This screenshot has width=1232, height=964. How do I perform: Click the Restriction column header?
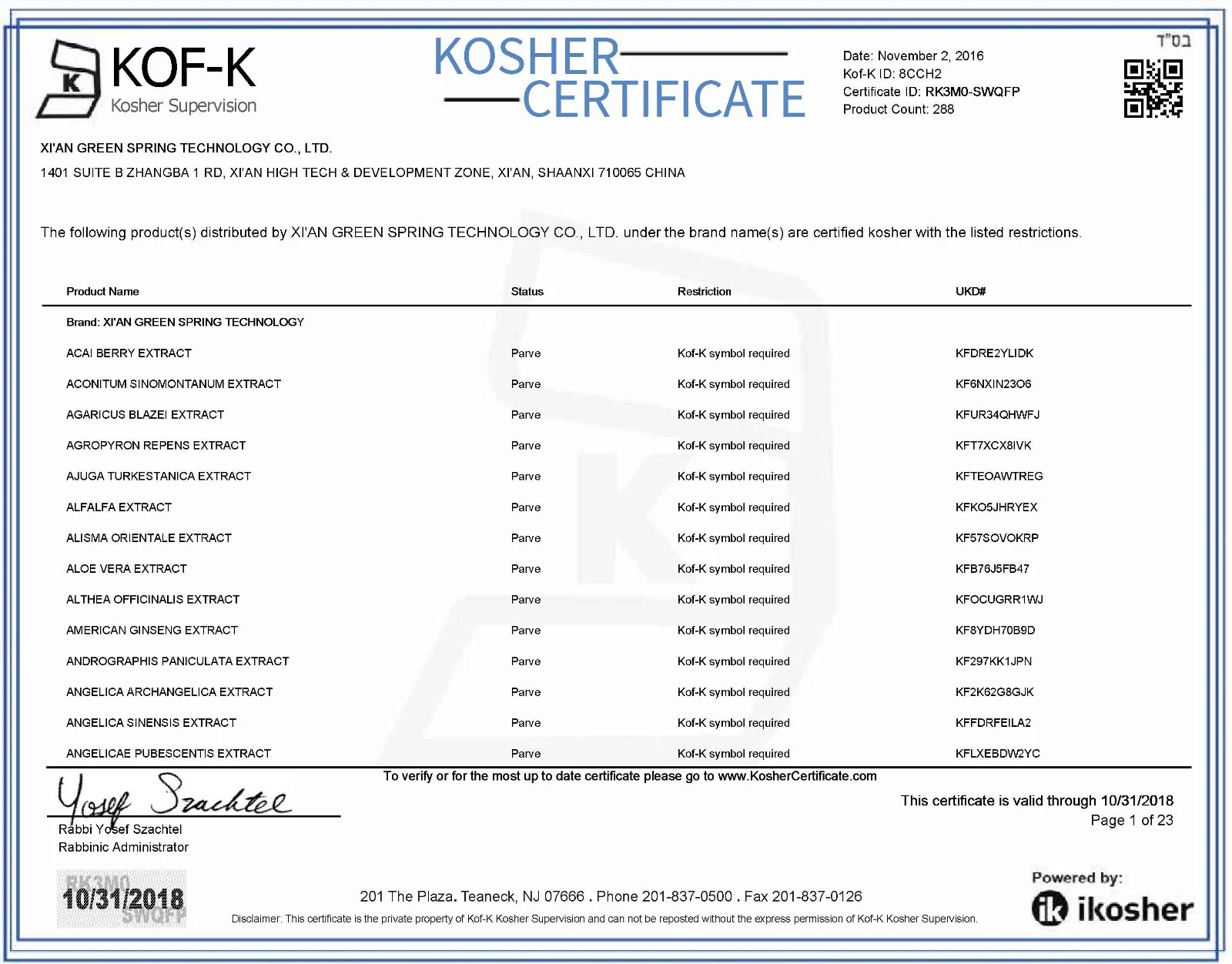tap(705, 291)
